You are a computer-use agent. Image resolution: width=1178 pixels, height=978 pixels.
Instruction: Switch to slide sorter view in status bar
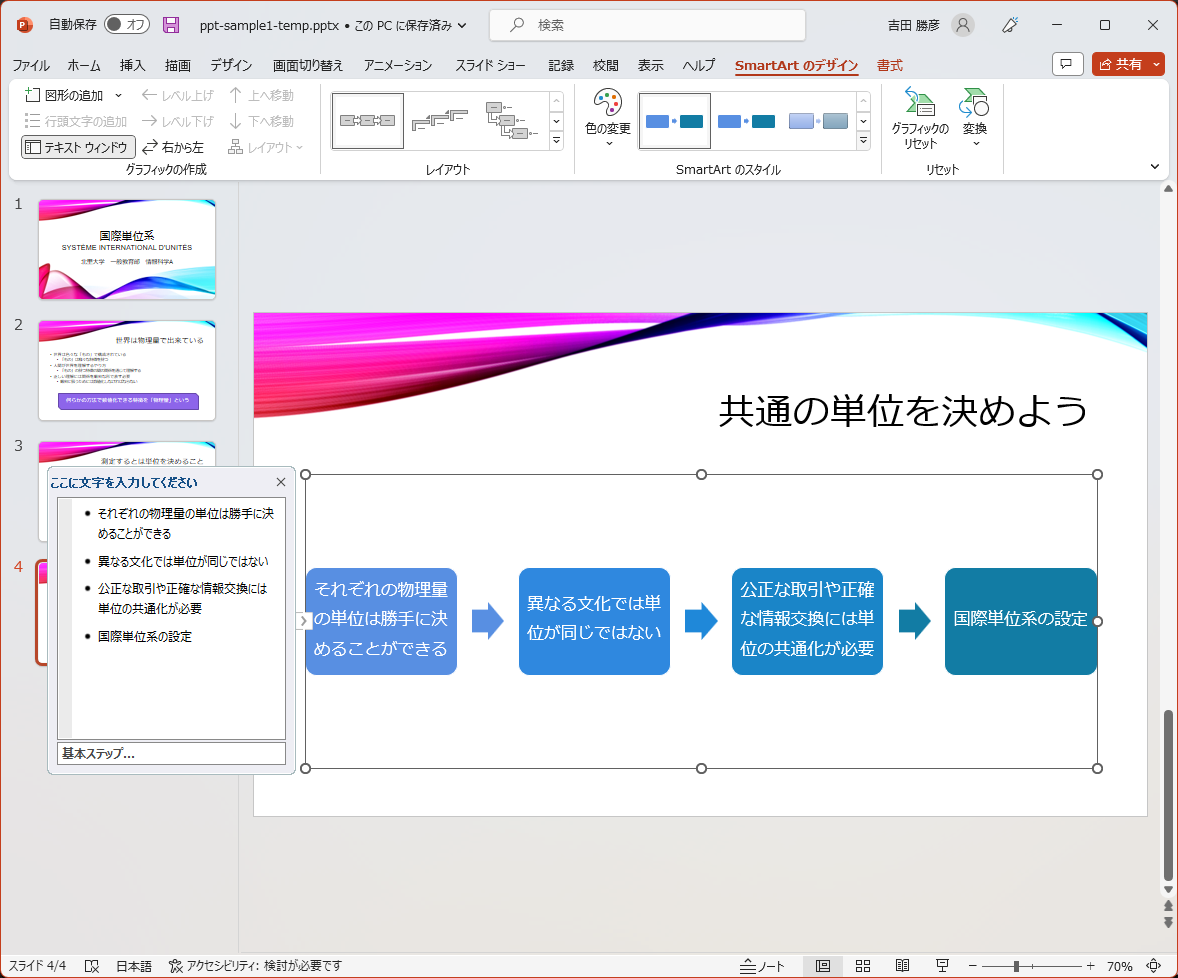pyautogui.click(x=862, y=966)
